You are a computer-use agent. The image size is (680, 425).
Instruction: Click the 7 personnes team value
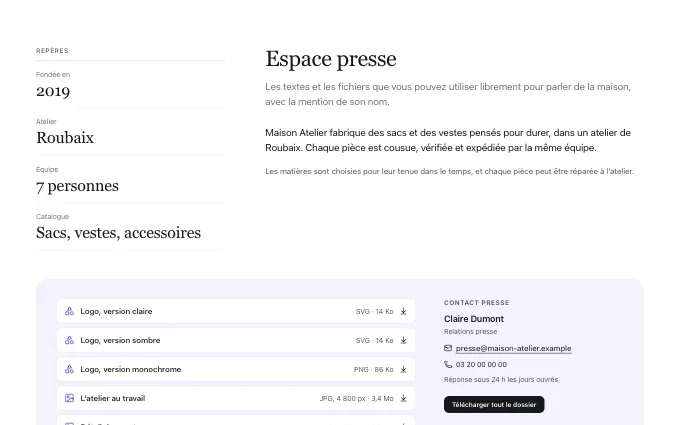pyautogui.click(x=77, y=186)
